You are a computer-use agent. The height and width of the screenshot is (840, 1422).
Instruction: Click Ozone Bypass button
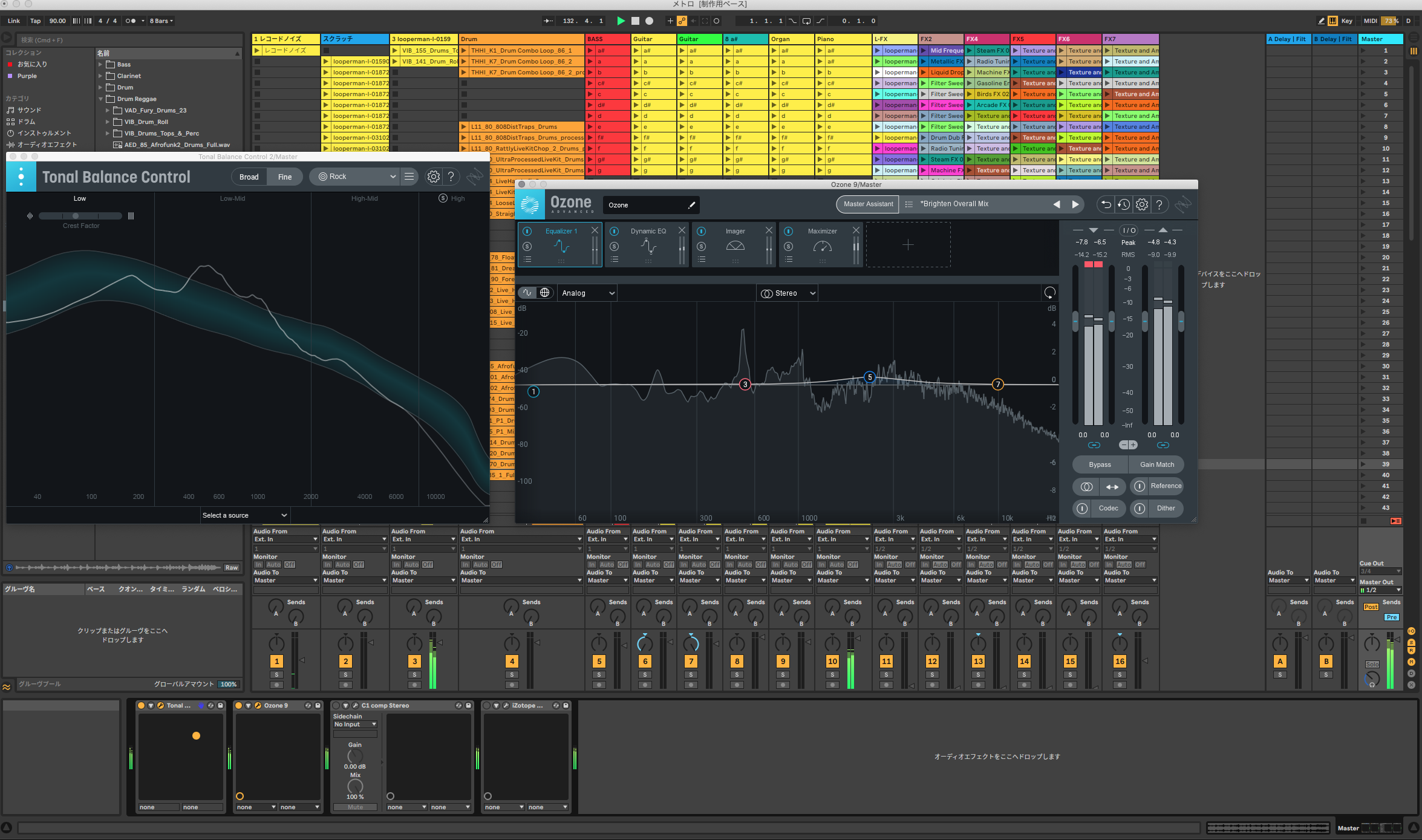click(x=1100, y=464)
